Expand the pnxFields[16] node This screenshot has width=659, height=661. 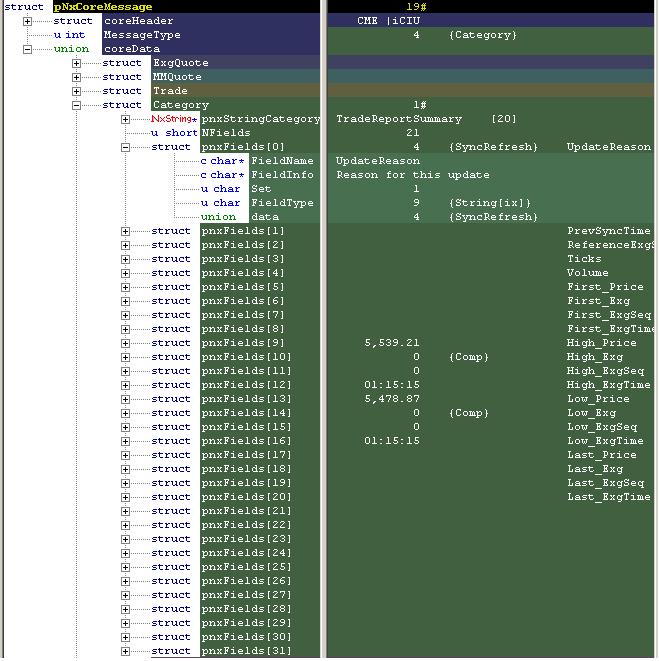125,441
